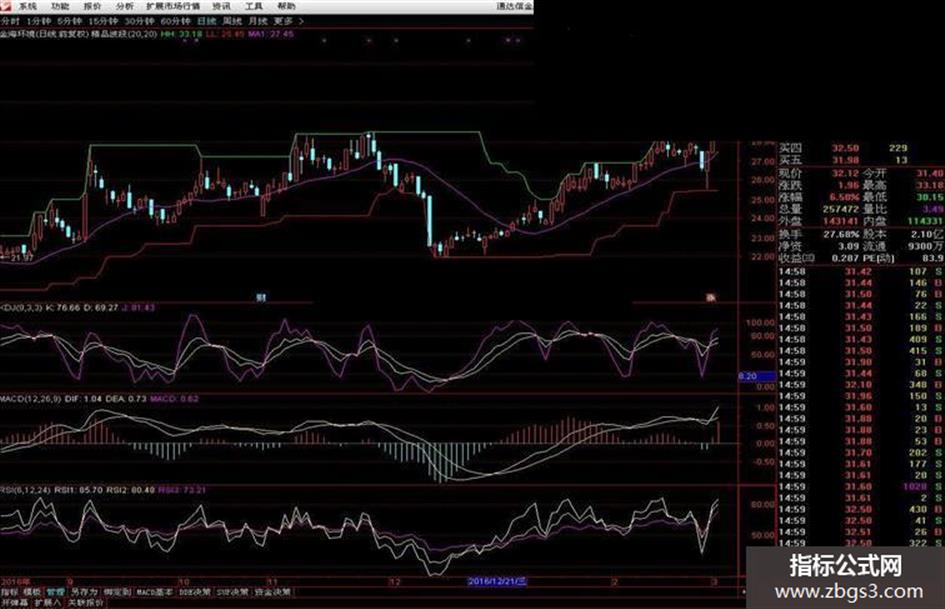Click the 最低 30.15 value
The height and width of the screenshot is (609, 945).
click(x=930, y=197)
